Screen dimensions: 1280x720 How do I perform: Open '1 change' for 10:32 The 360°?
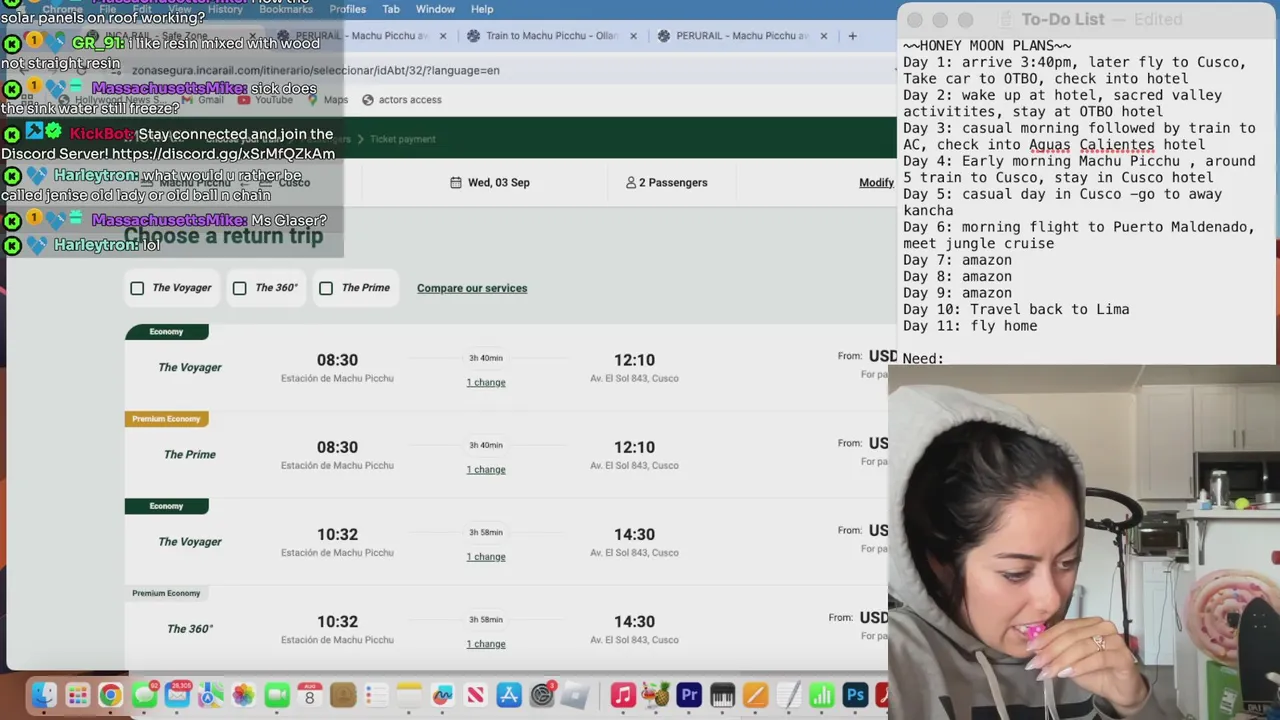[x=486, y=643]
